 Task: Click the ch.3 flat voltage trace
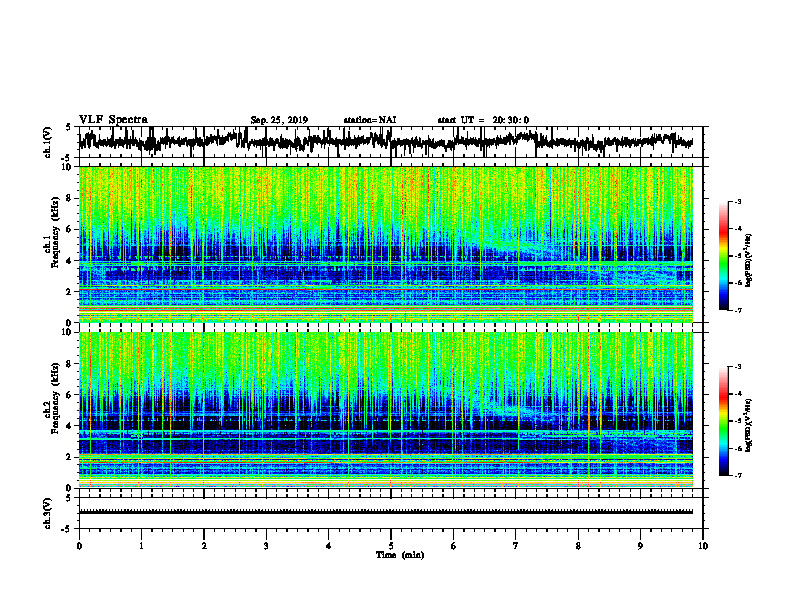[x=386, y=512]
